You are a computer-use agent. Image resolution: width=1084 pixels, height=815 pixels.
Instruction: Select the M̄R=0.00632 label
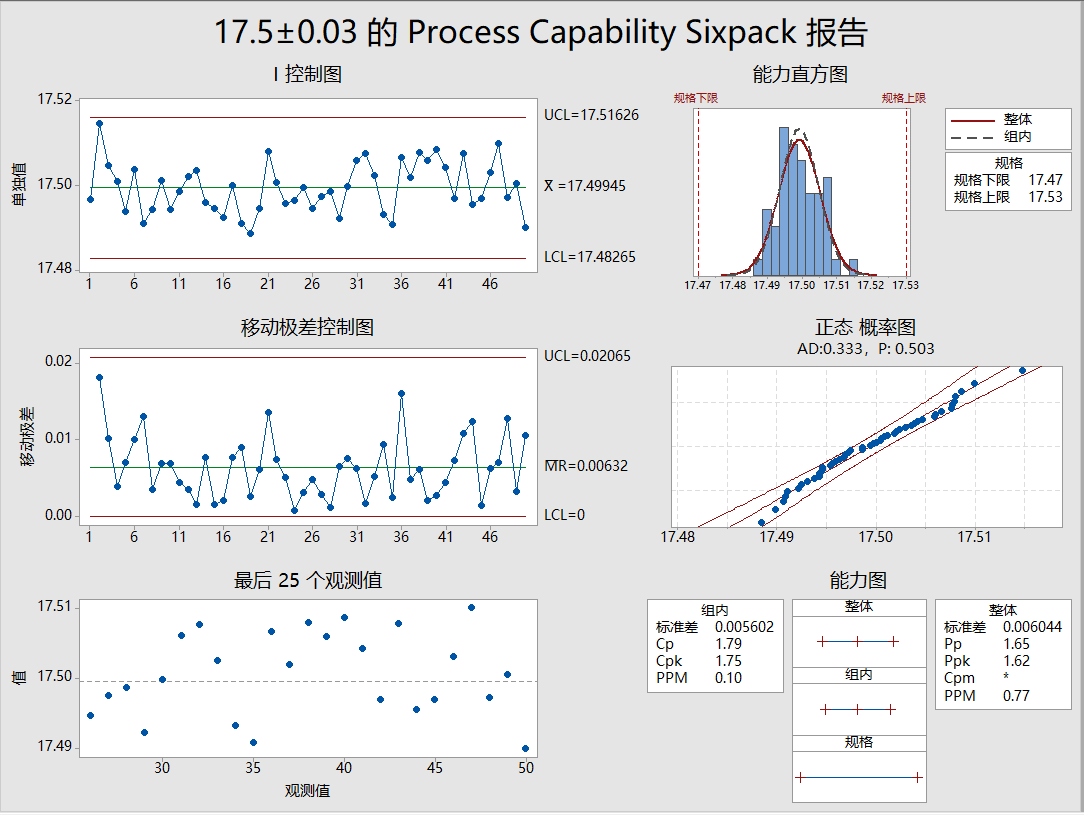click(586, 466)
